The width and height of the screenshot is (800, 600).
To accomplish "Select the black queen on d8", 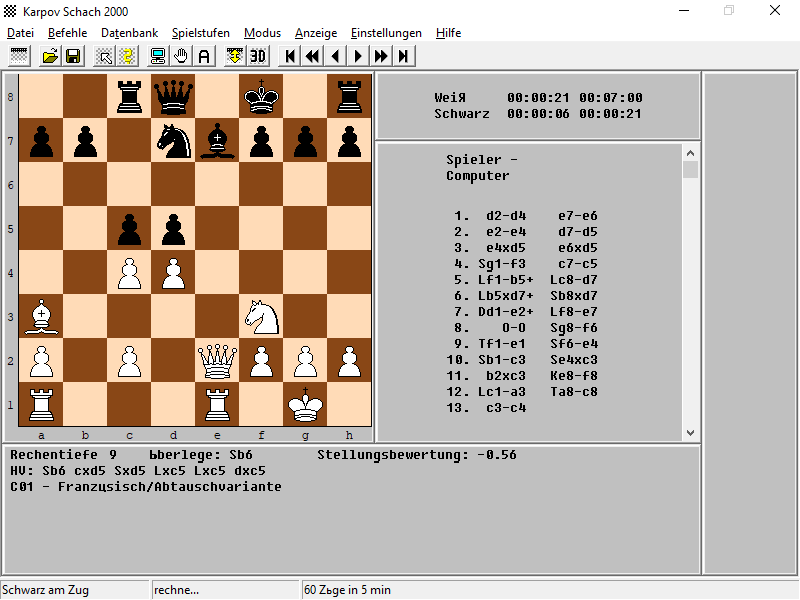I will click(x=173, y=96).
